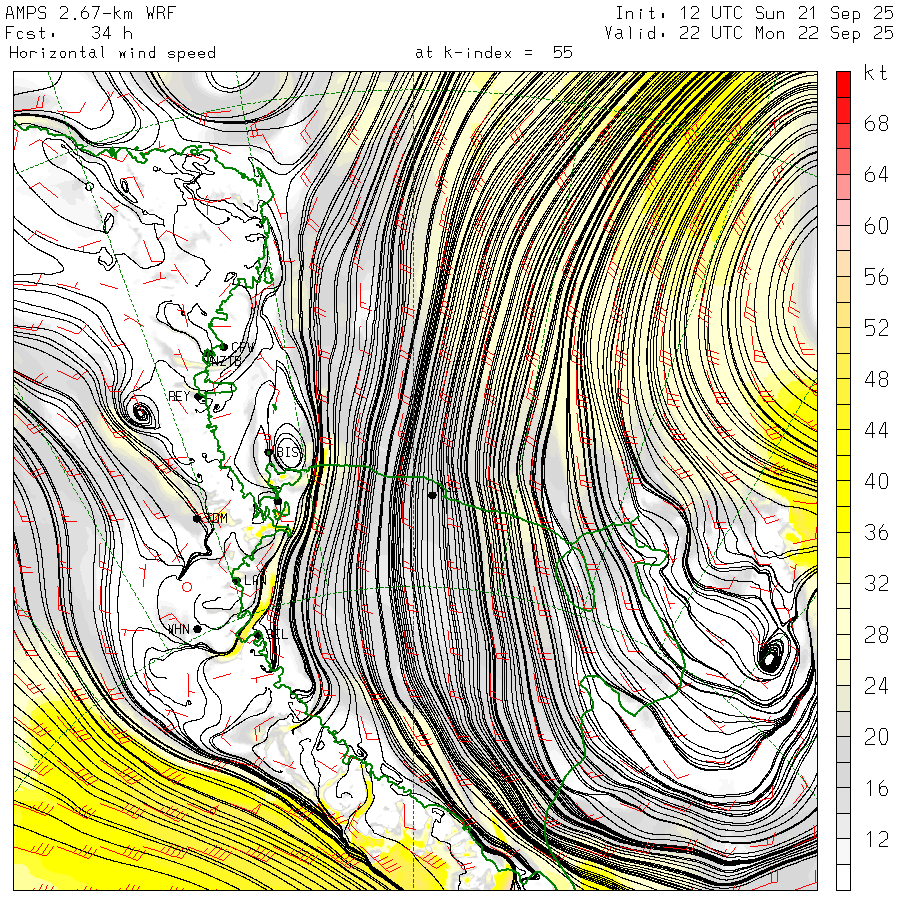This screenshot has height=900, width=900.
Task: Click the saturated yellow legend segment beside 44
Action: [x=843, y=443]
